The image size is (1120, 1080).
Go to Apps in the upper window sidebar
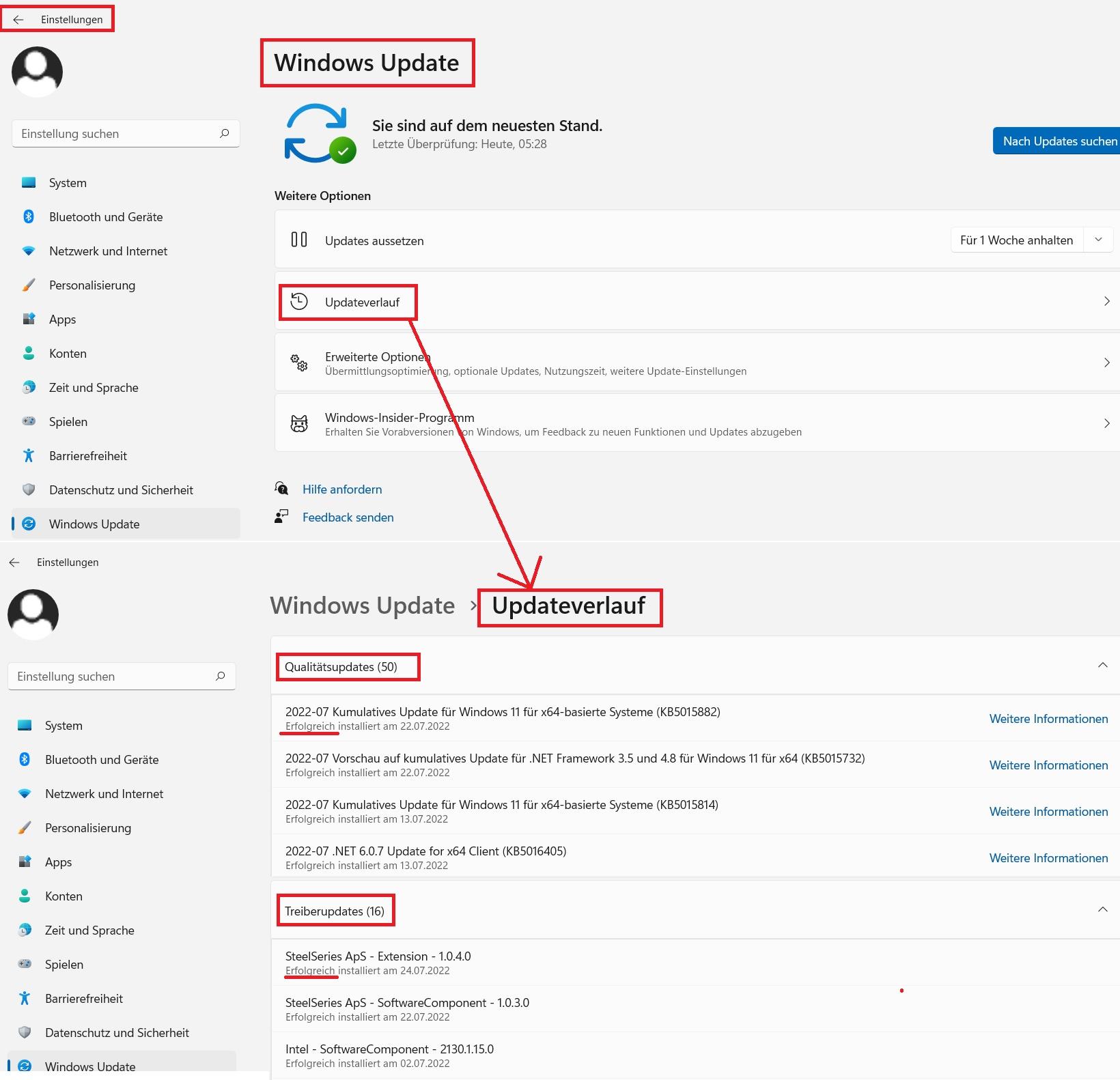coord(126,319)
